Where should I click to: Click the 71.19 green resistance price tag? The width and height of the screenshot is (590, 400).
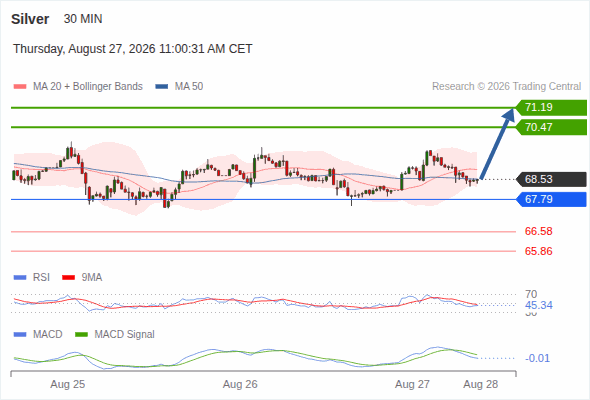click(551, 108)
